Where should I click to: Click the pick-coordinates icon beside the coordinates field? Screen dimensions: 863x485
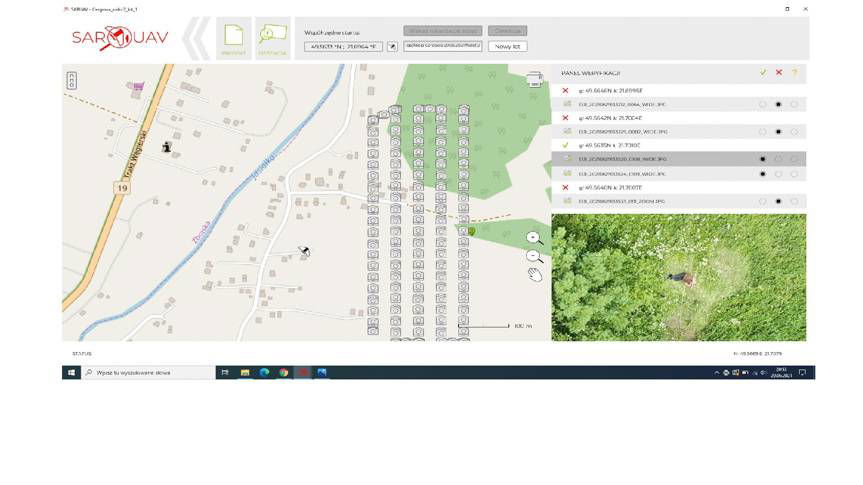(392, 46)
